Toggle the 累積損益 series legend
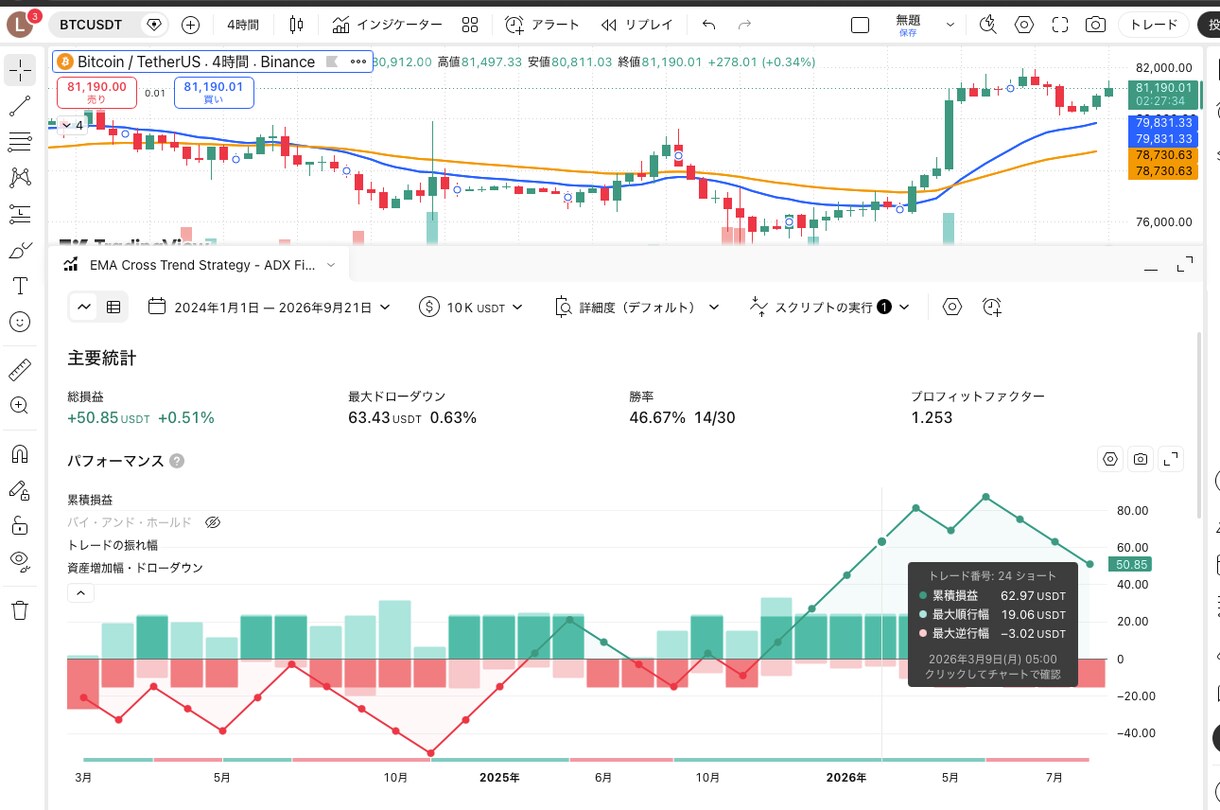The width and height of the screenshot is (1220, 810). point(90,499)
